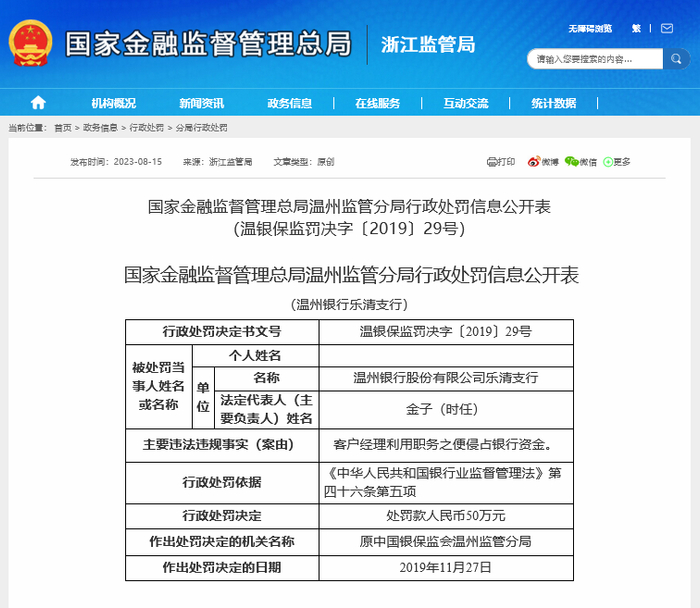
Task: Click the cell 客户经理利用职务之便侵占银行资金
Action: point(446,445)
